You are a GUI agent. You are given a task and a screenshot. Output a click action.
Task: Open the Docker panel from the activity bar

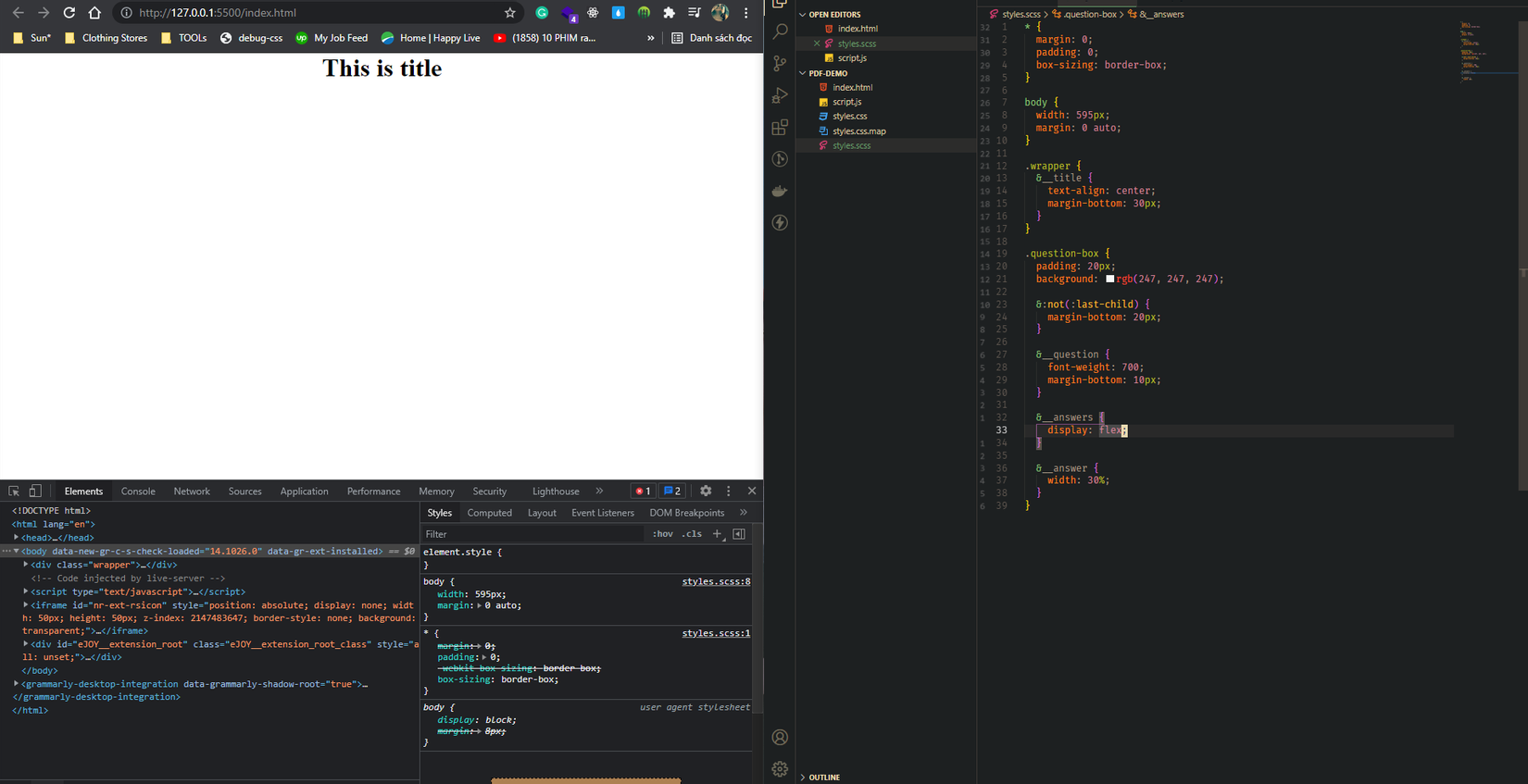coord(781,191)
